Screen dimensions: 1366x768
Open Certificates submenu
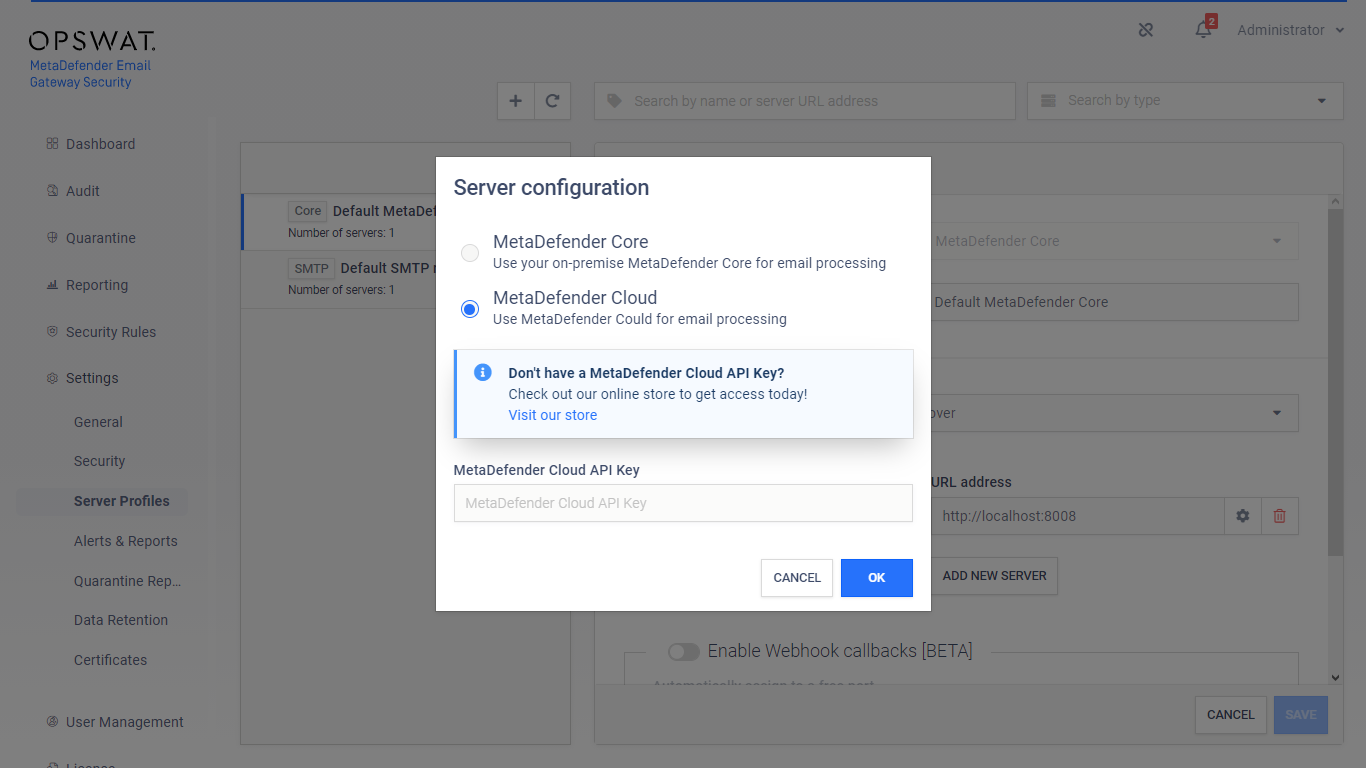(110, 660)
